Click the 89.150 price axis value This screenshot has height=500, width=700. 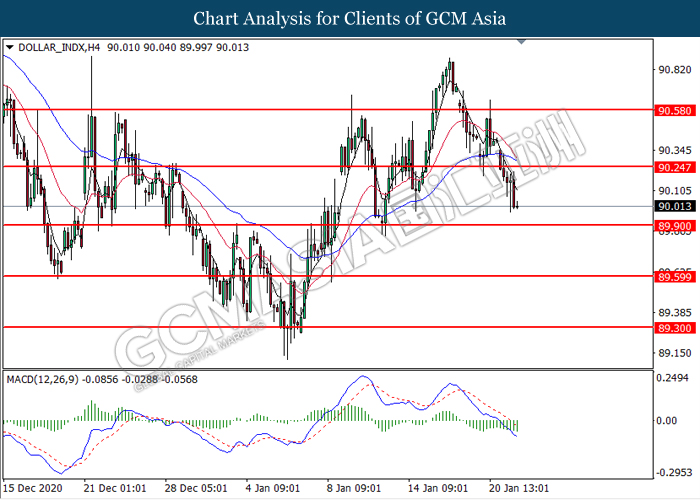coord(675,353)
